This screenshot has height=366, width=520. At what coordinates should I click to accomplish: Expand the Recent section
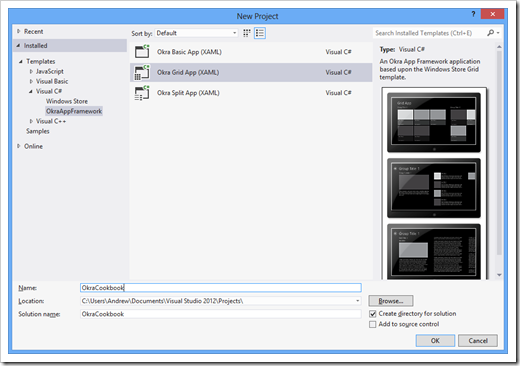click(19, 31)
